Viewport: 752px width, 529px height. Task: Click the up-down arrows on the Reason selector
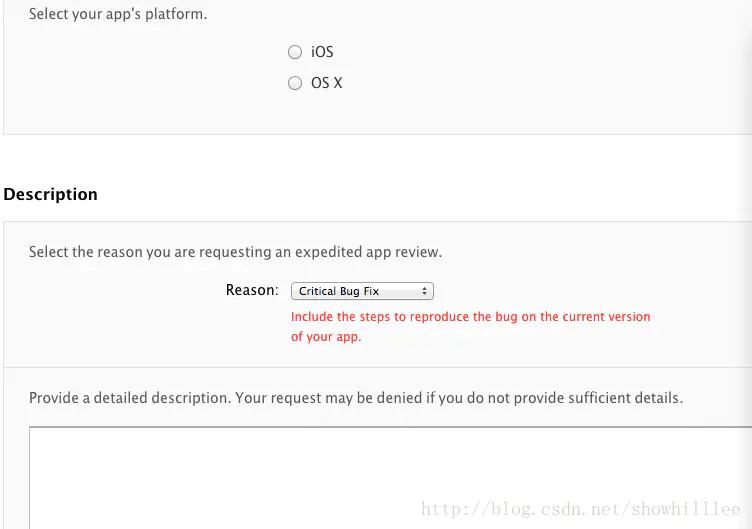pos(425,291)
